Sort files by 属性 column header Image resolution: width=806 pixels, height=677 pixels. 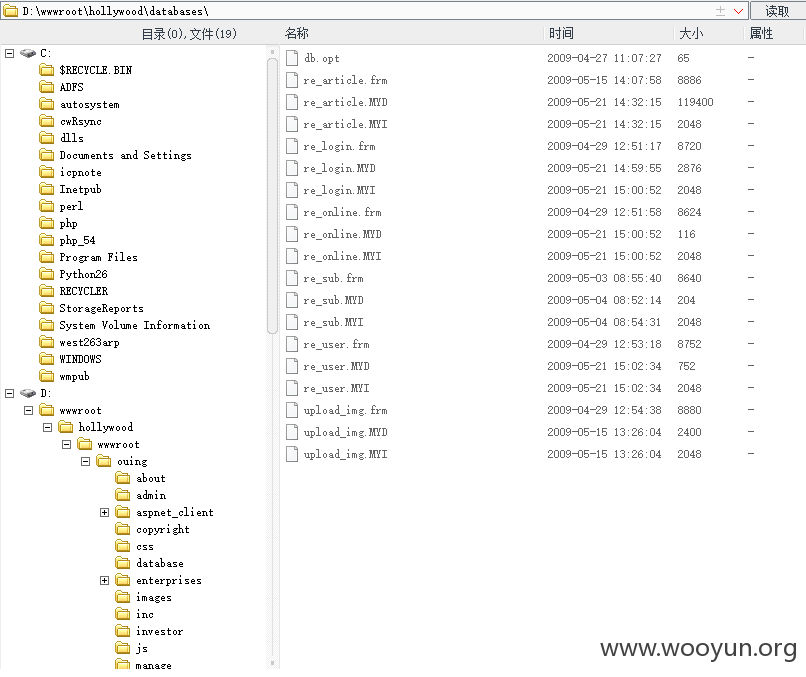point(761,33)
